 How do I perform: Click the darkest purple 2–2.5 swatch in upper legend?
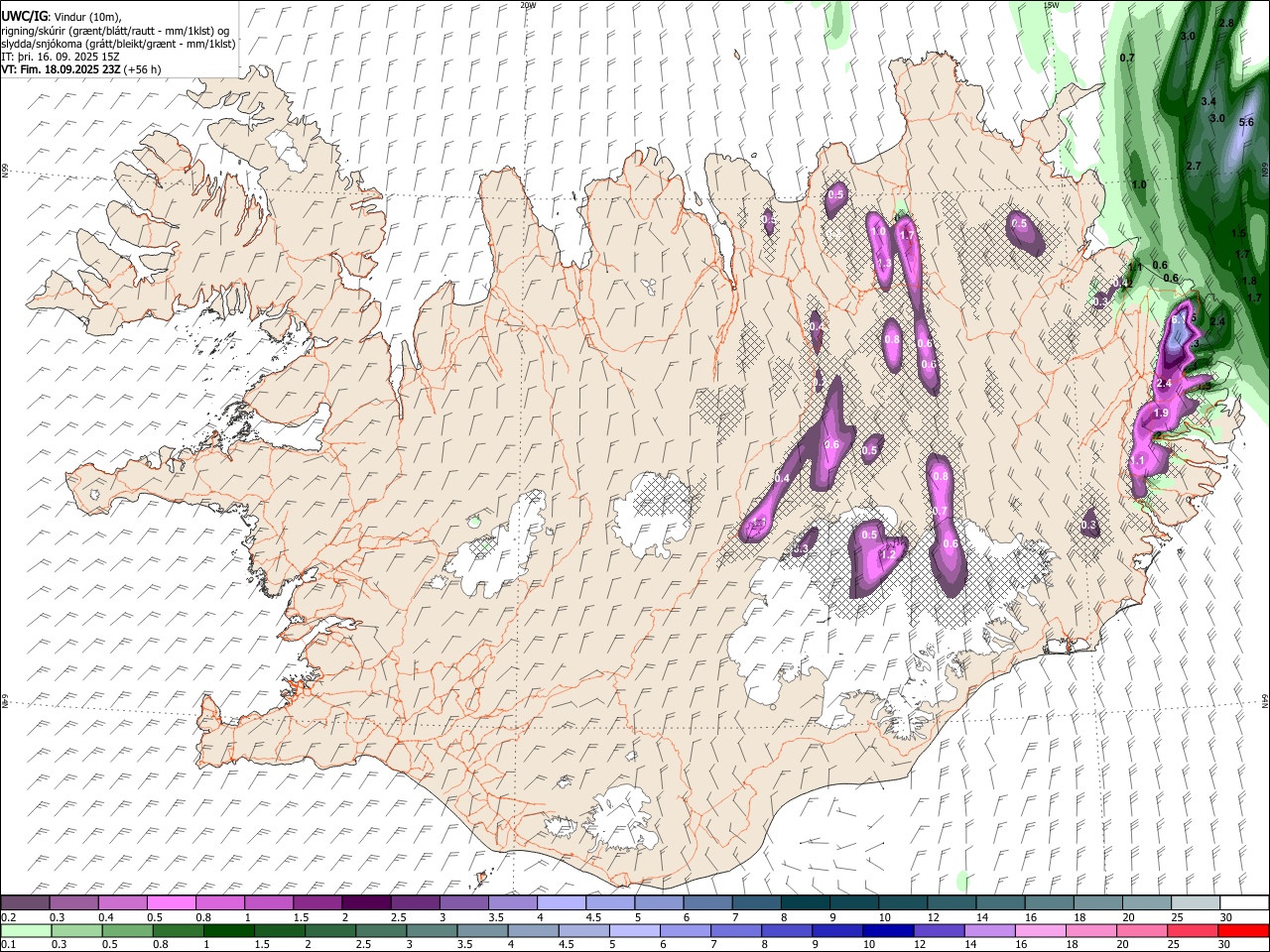pos(365,902)
